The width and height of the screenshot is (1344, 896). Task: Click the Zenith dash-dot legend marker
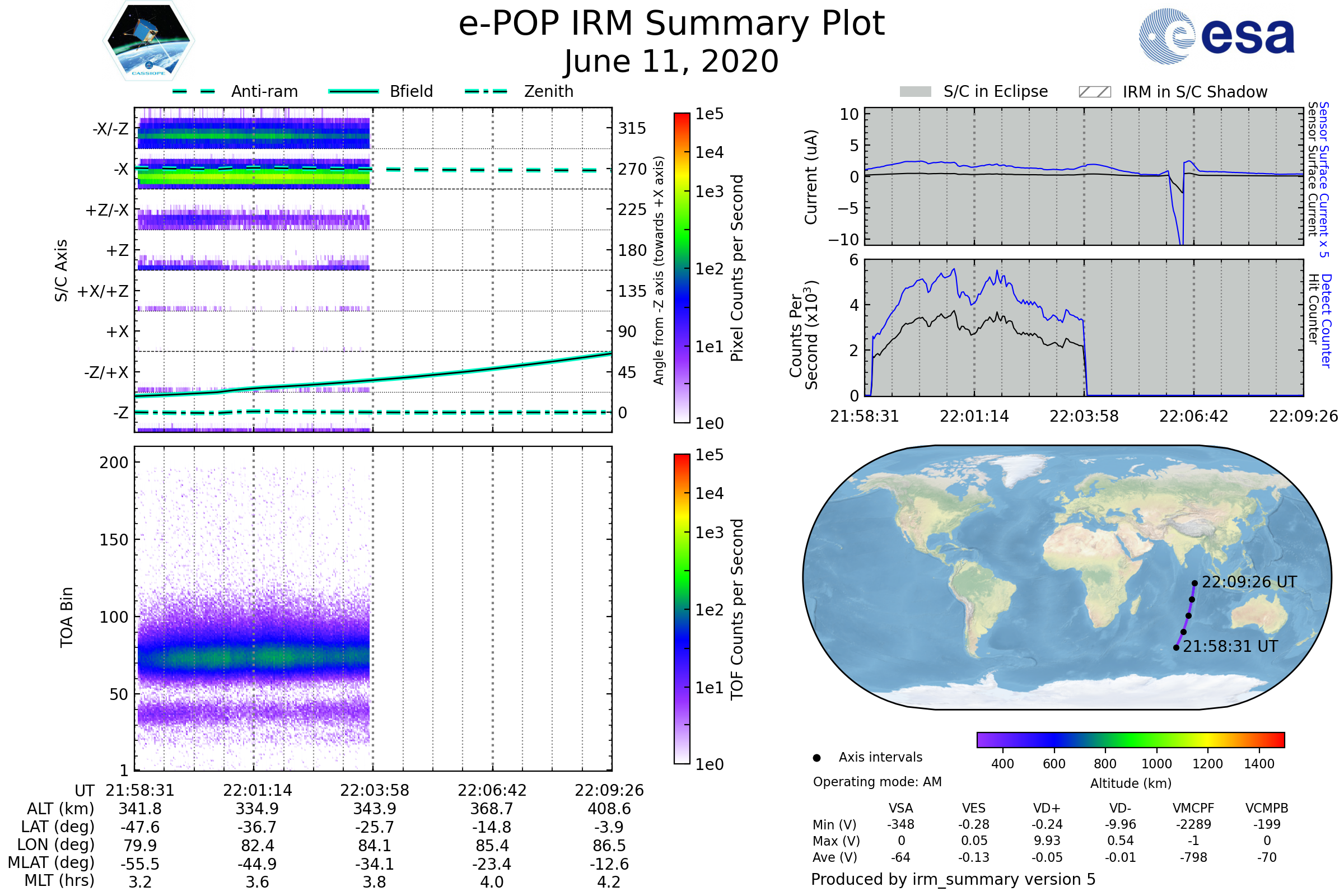coord(486,91)
